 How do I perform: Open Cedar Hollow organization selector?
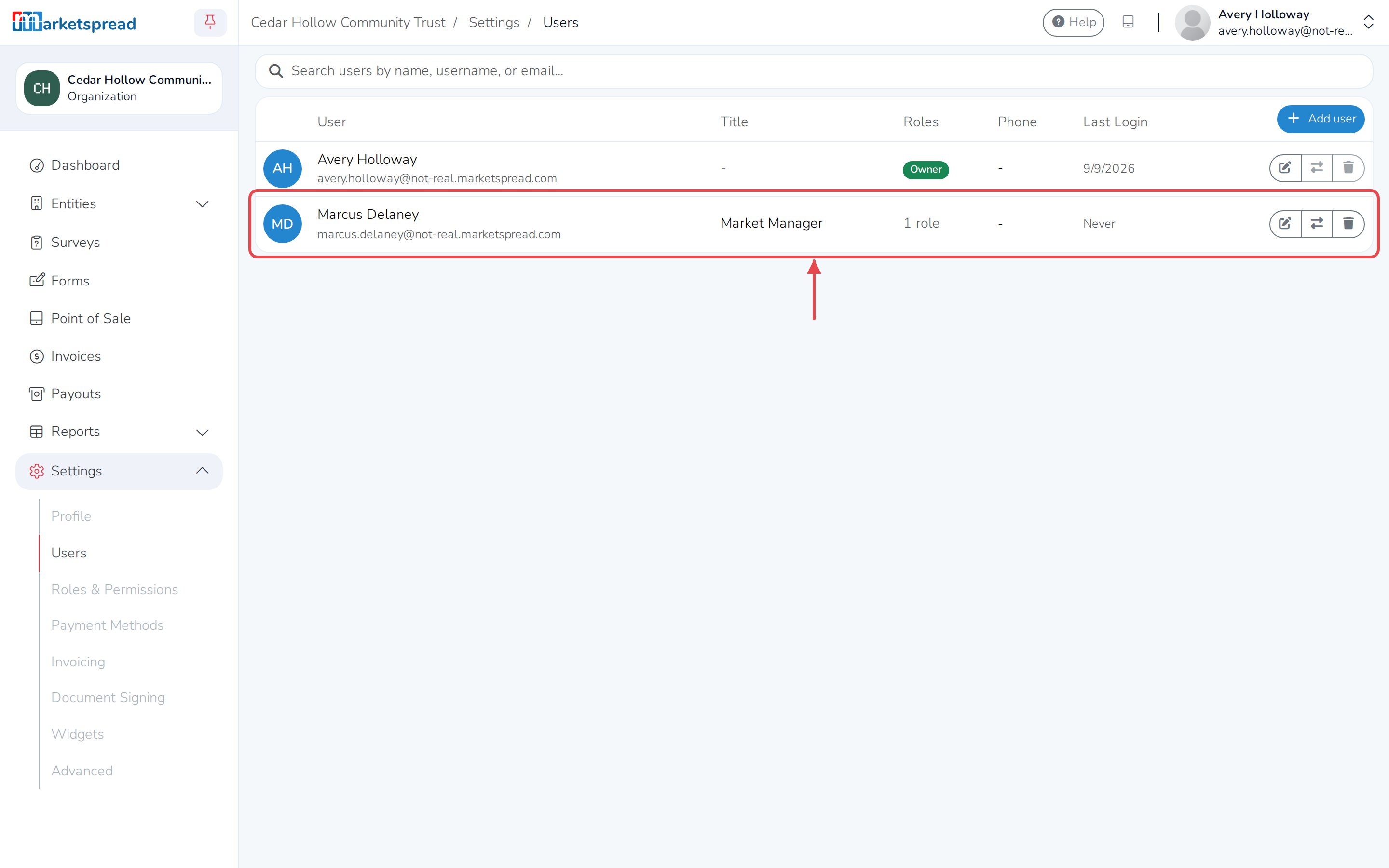click(120, 88)
